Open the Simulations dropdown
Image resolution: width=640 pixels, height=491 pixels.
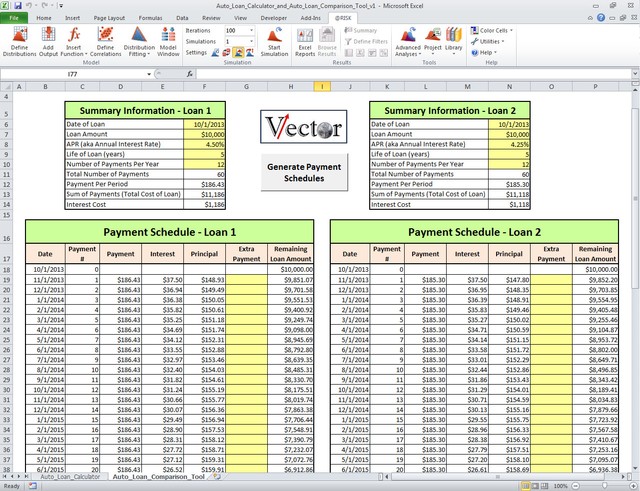click(251, 42)
